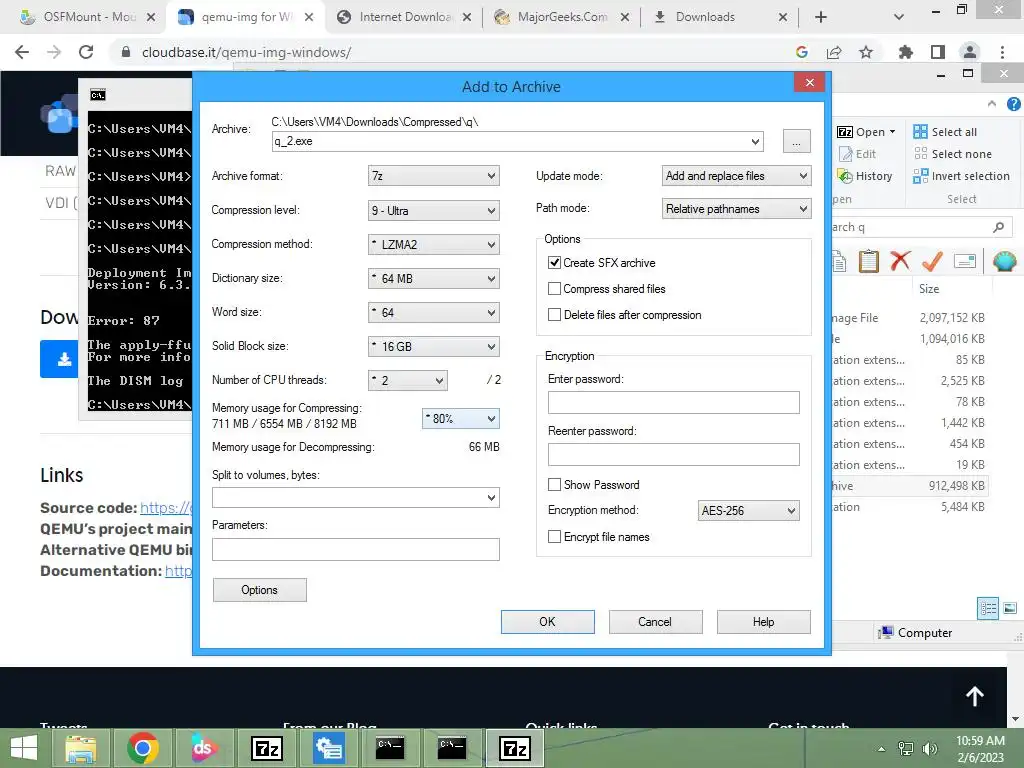Switch to large icons view in file manager
1024x768 pixels.
pyautogui.click(x=1010, y=609)
